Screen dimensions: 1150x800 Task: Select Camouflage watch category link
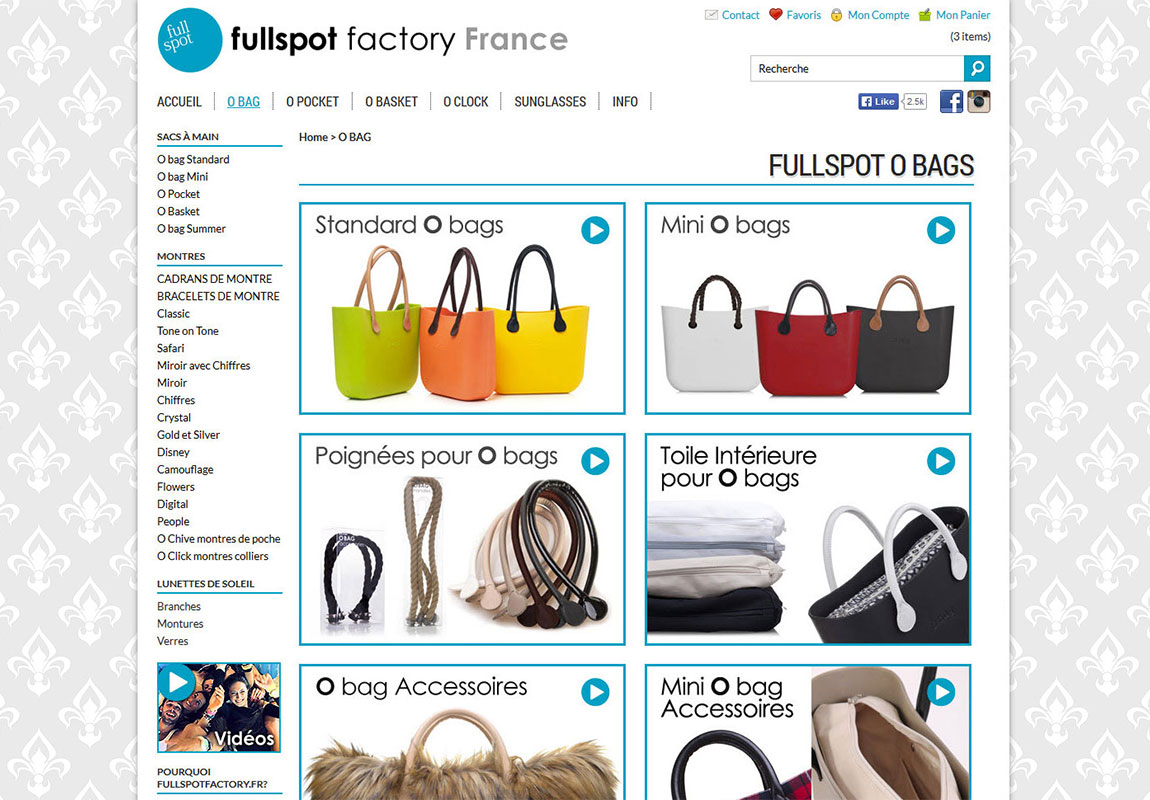point(185,469)
